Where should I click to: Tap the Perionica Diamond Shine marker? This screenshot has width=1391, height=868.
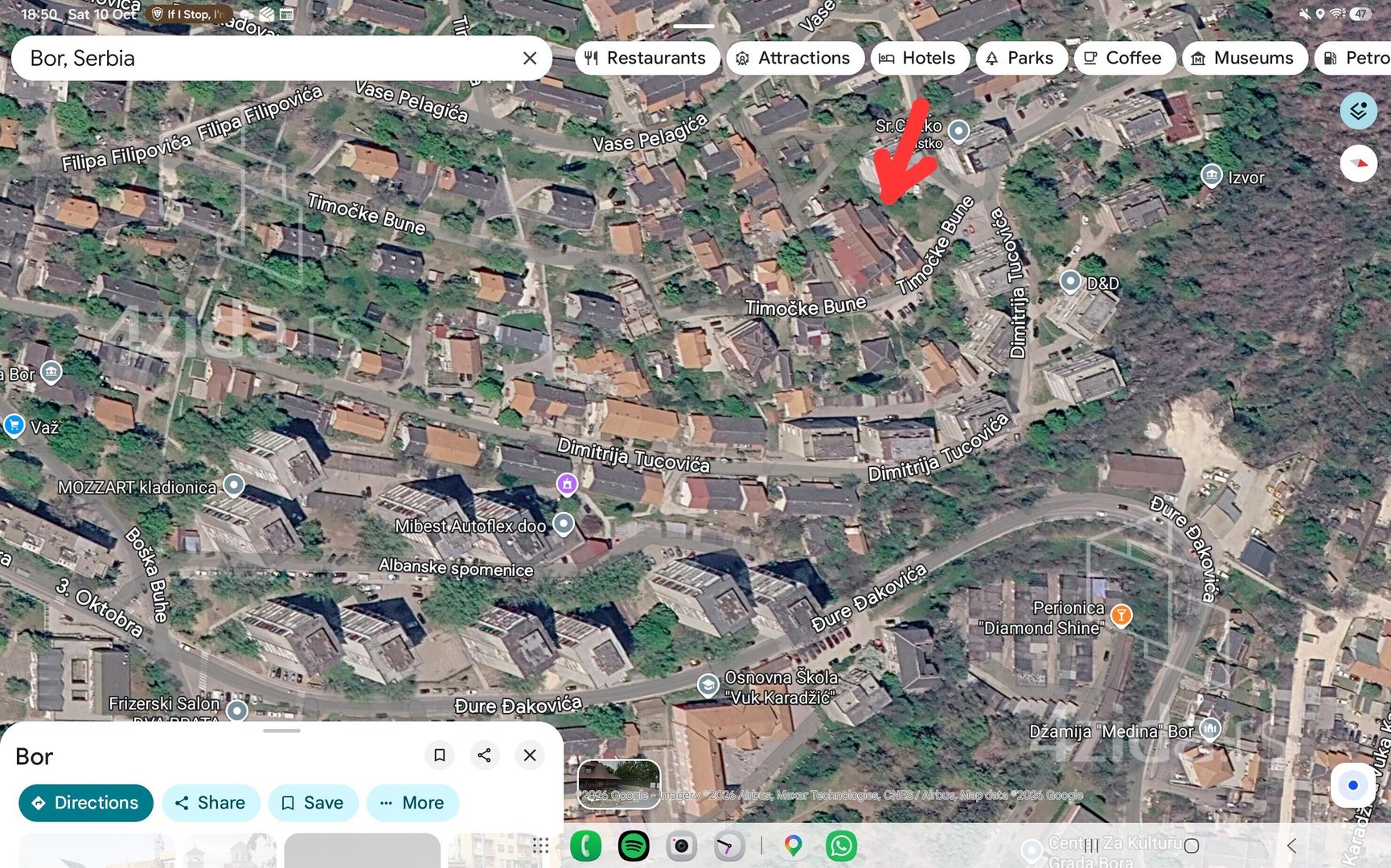coord(1121,616)
